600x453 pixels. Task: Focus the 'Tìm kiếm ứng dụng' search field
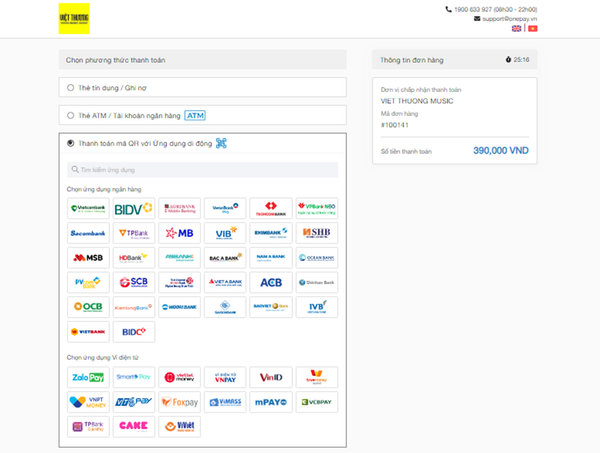tap(202, 169)
